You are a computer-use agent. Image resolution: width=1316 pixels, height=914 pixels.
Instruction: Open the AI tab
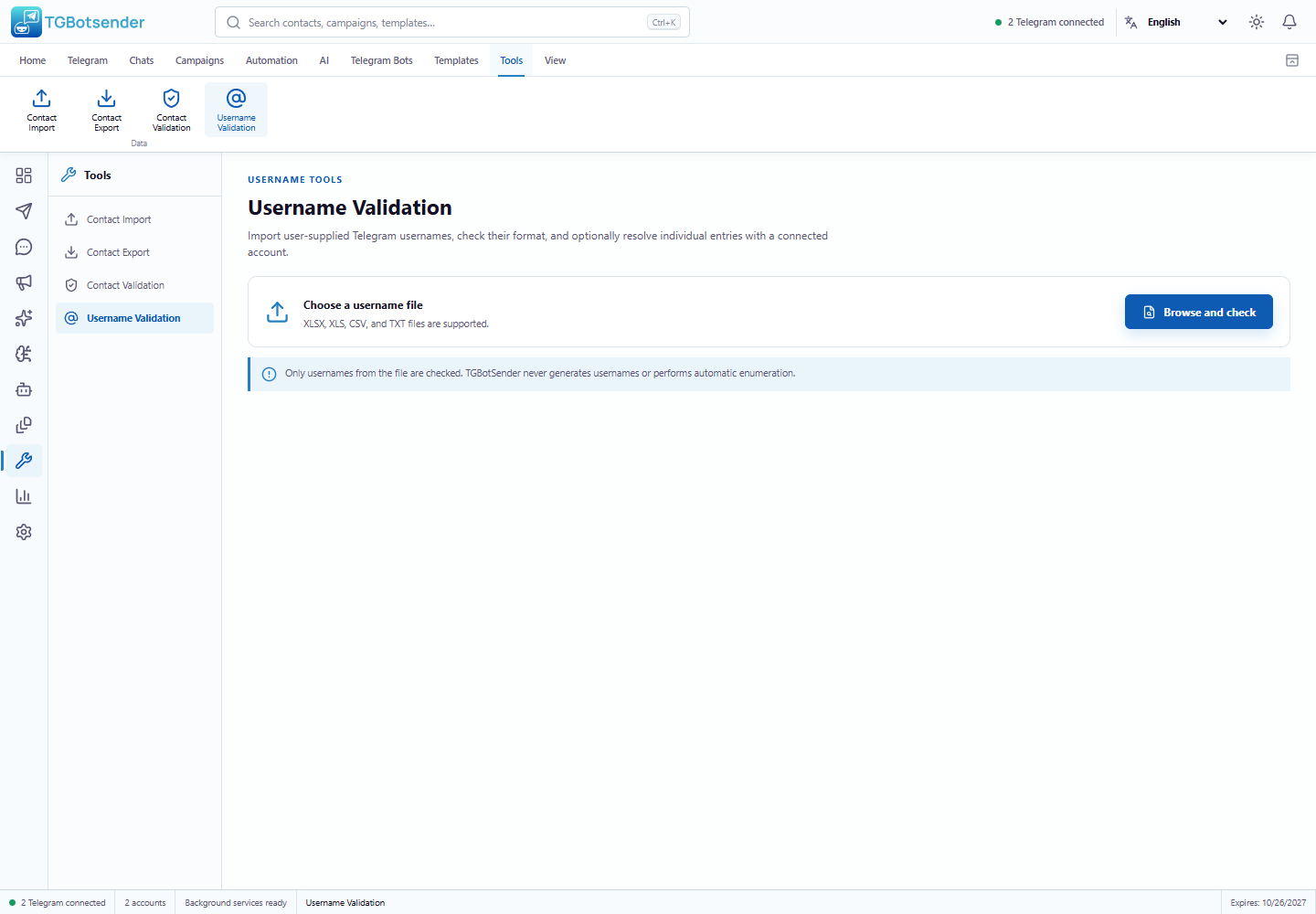click(324, 60)
